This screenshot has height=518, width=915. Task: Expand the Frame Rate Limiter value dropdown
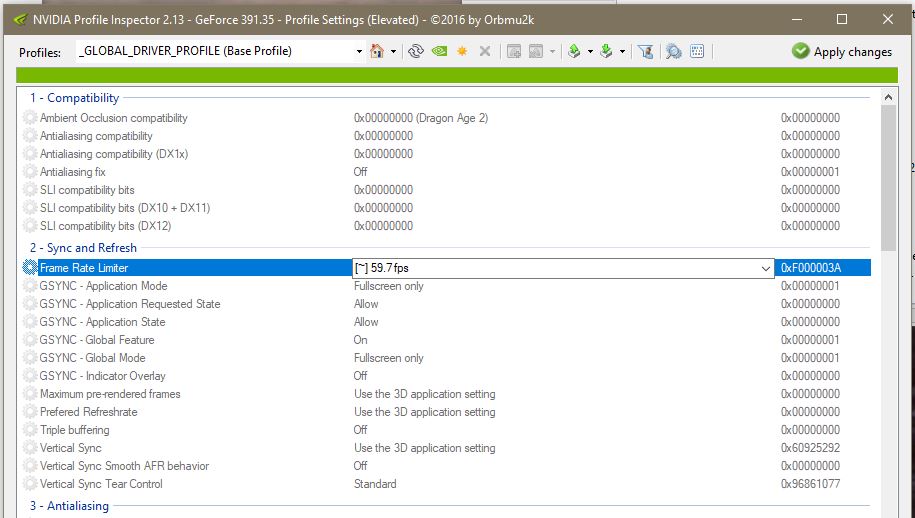(766, 268)
